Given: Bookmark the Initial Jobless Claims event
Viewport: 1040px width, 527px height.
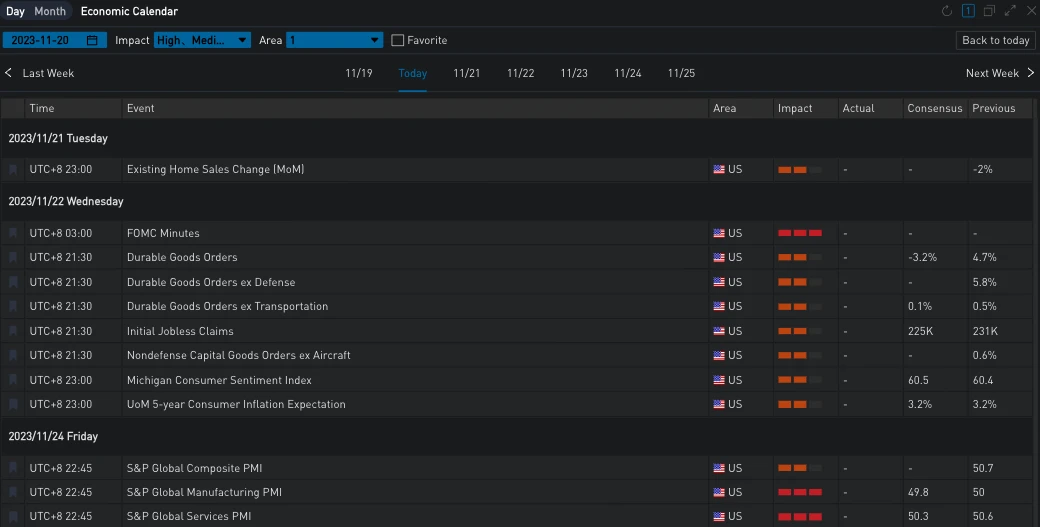Looking at the screenshot, I should click(13, 331).
